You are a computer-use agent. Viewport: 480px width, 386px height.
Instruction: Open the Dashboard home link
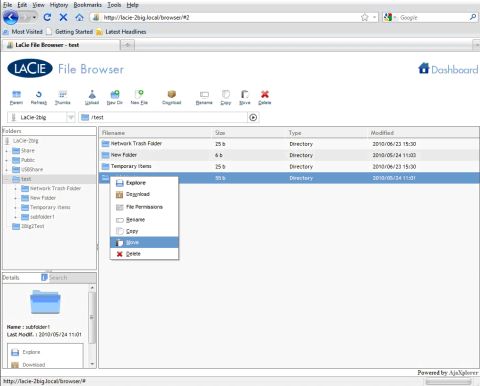pos(448,69)
